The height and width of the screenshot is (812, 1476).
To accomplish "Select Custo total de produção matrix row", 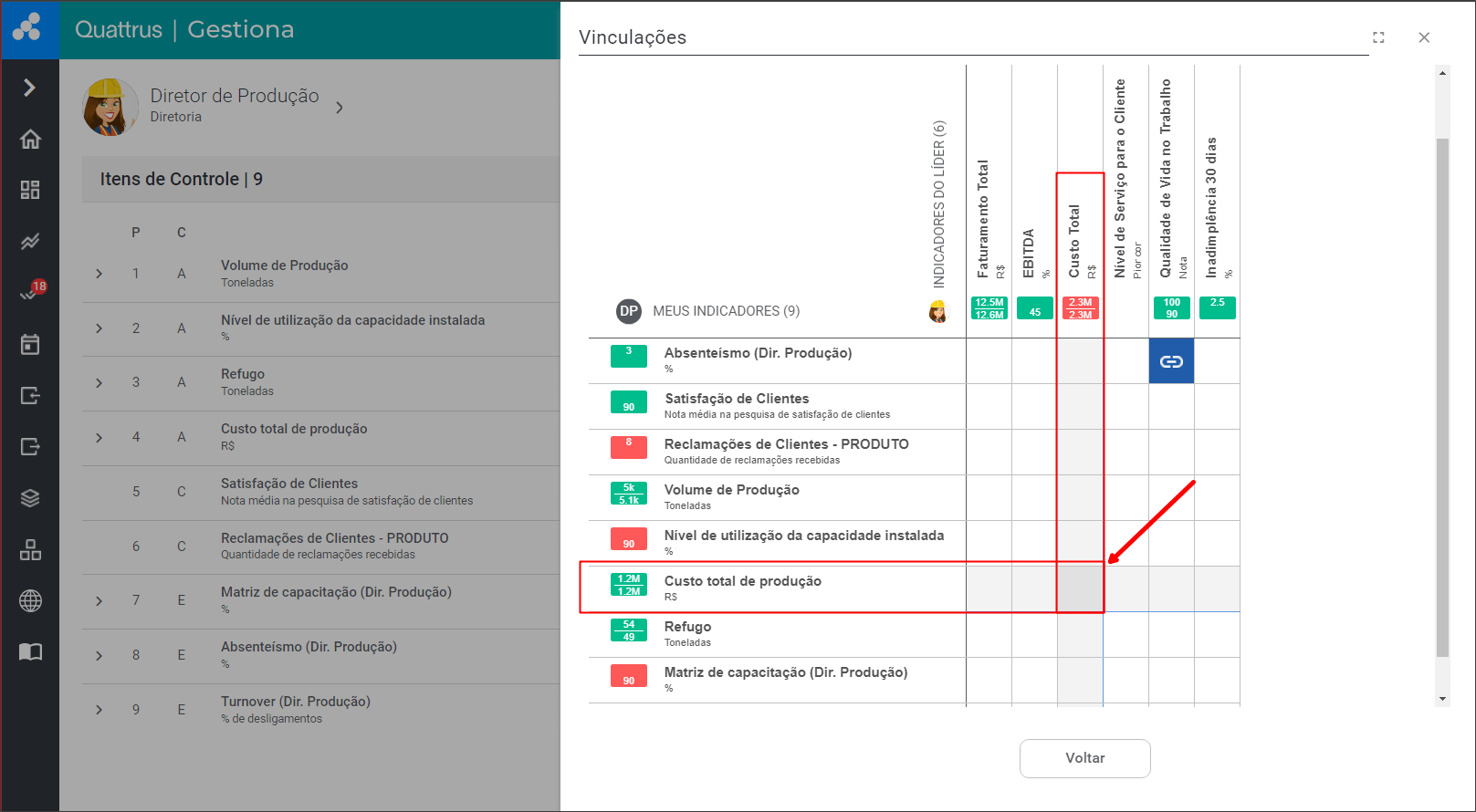I will click(x=742, y=588).
